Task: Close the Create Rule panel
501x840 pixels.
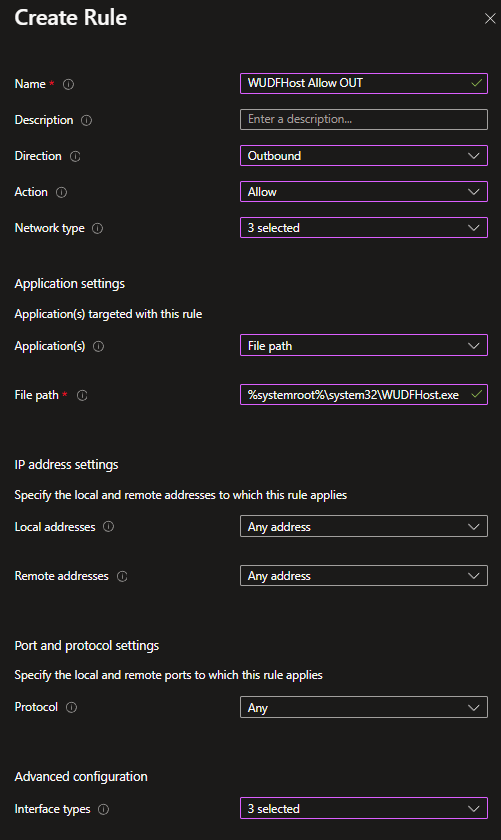Action: (x=490, y=19)
